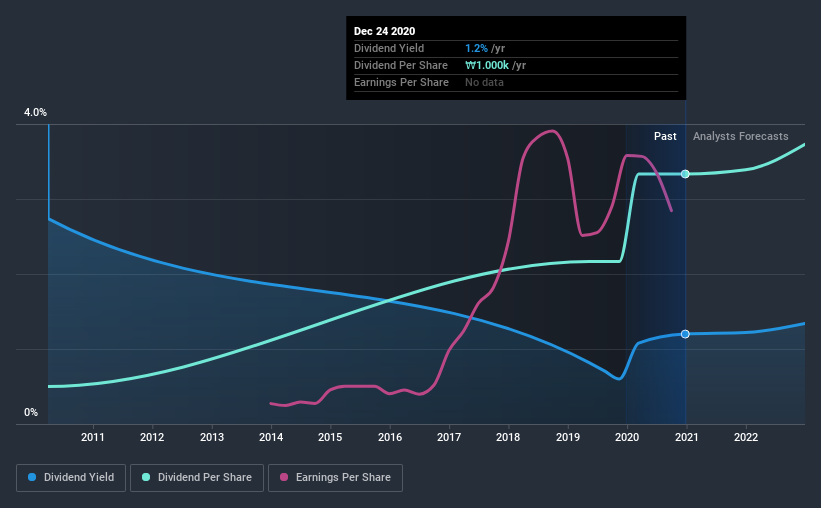Screen dimensions: 821x508
Task: Click the 2014 x-axis year label
Action: pyautogui.click(x=271, y=437)
